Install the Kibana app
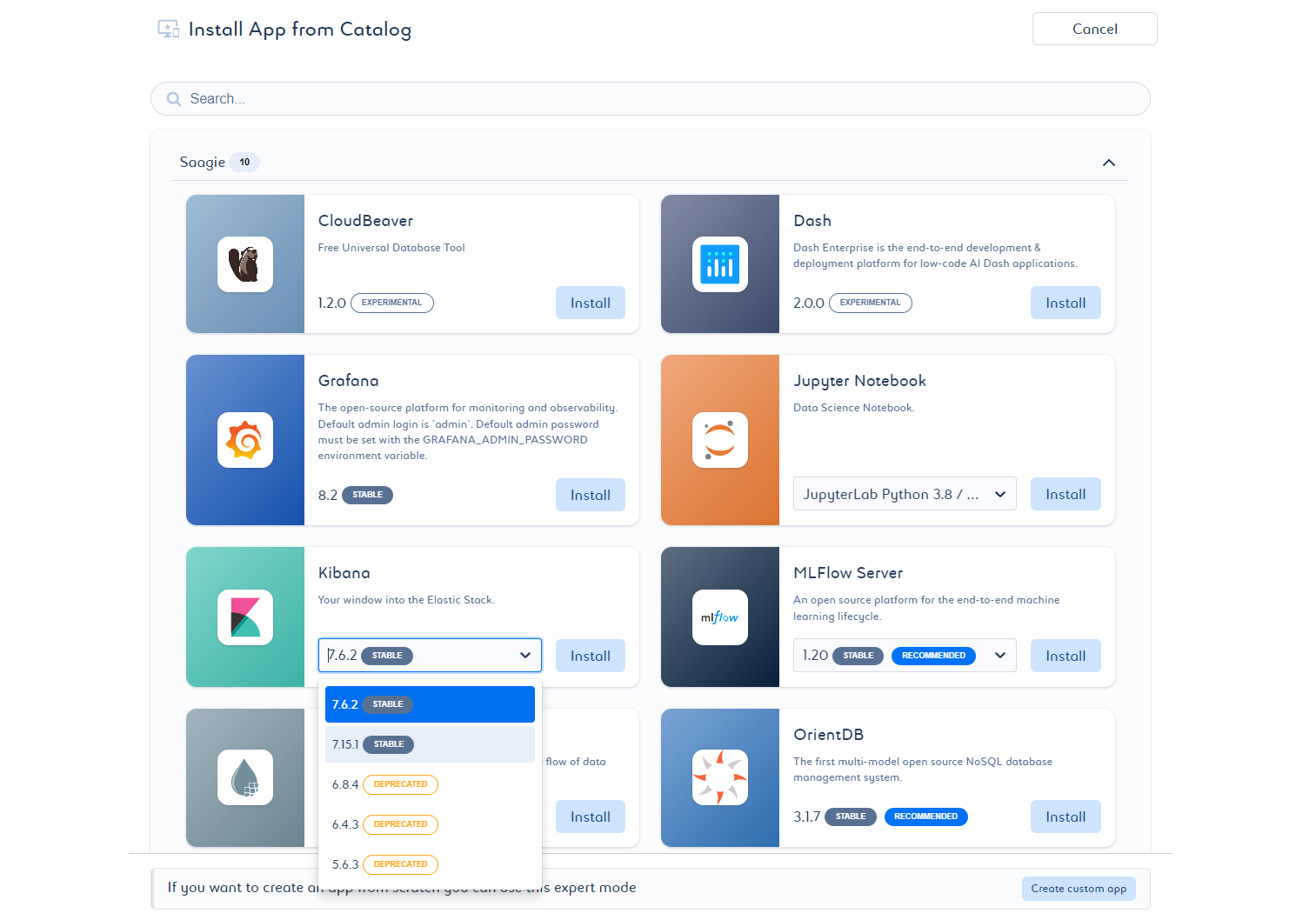Screen dimensions: 1316x920 click(x=591, y=656)
